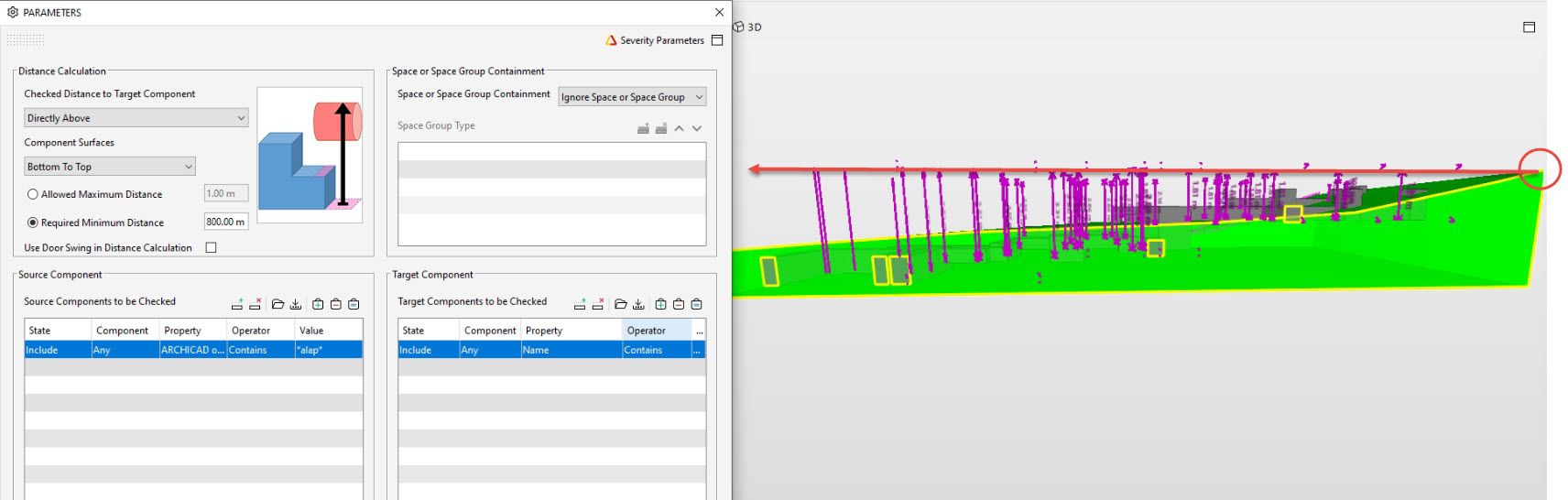Save Target Components filter to file
Screen dimensions: 1568x500
pyautogui.click(x=638, y=304)
